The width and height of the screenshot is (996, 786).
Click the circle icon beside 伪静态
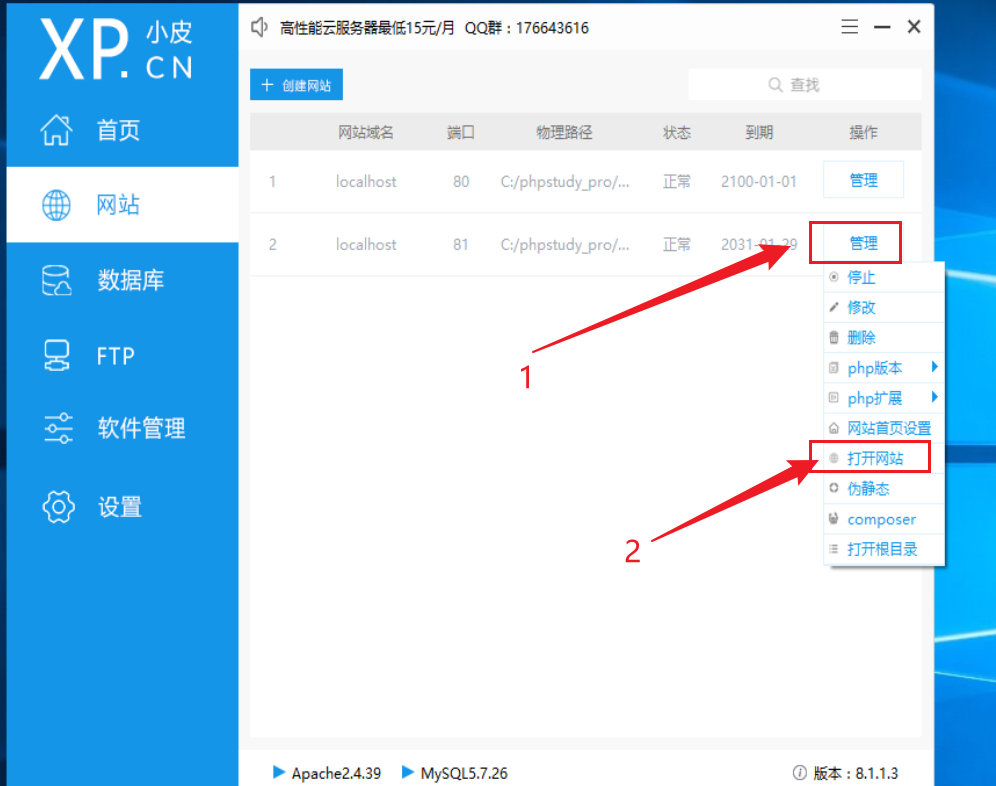pyautogui.click(x=834, y=488)
